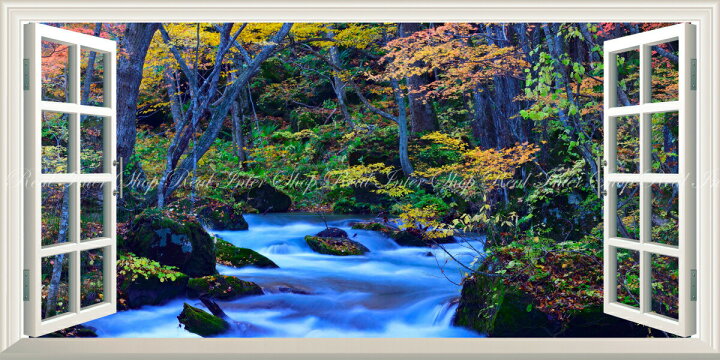Select the bottom-left glass pane of right shutter
720x360 pixels.
627,277
